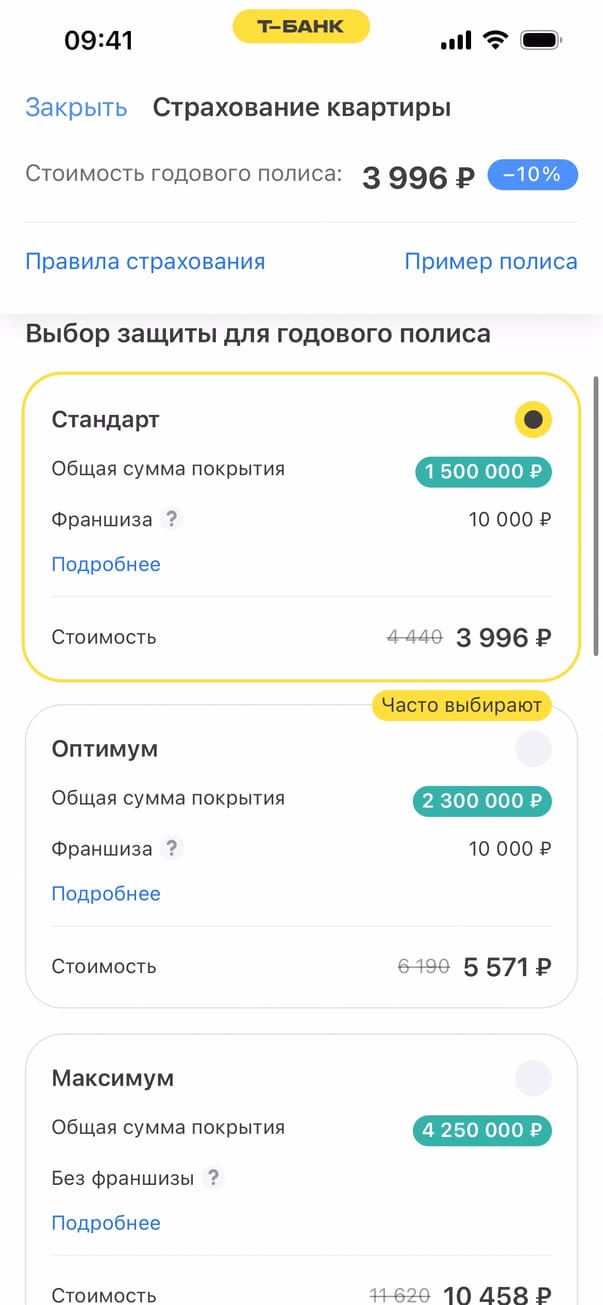Tap the Часто выбирают label

point(462,706)
